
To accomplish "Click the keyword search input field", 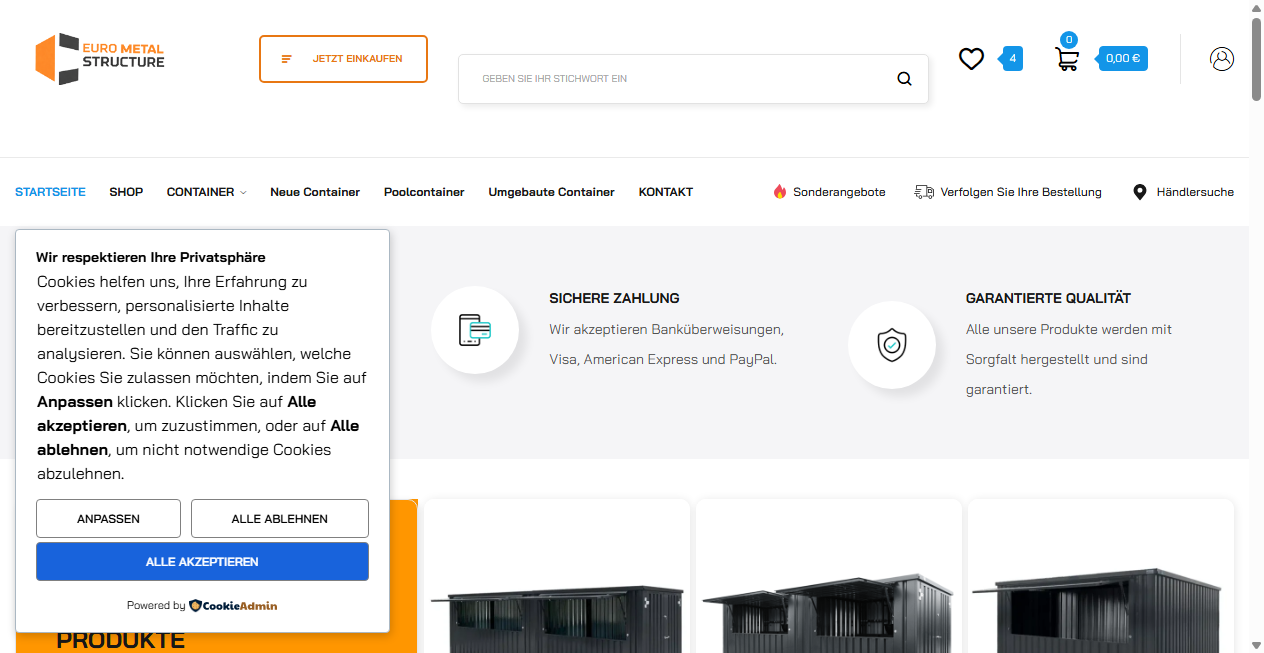I will coord(650,78).
